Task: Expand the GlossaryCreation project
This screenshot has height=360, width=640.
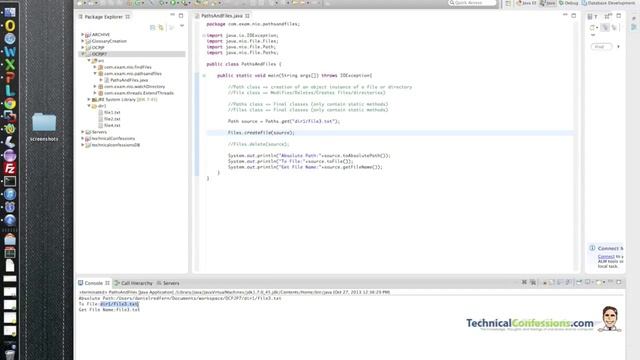Action: click(x=82, y=41)
